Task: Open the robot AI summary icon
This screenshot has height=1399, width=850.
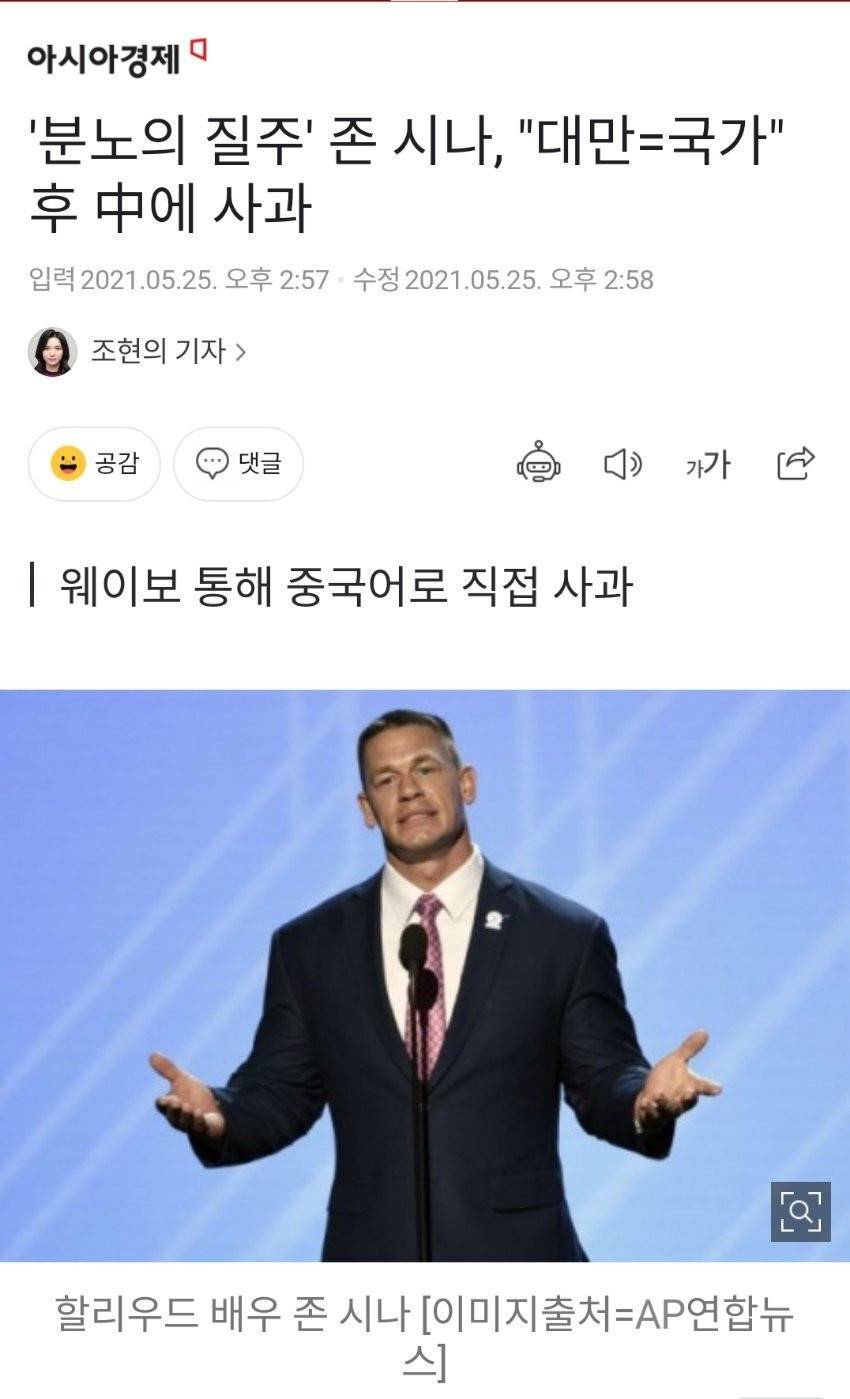Action: click(x=538, y=463)
